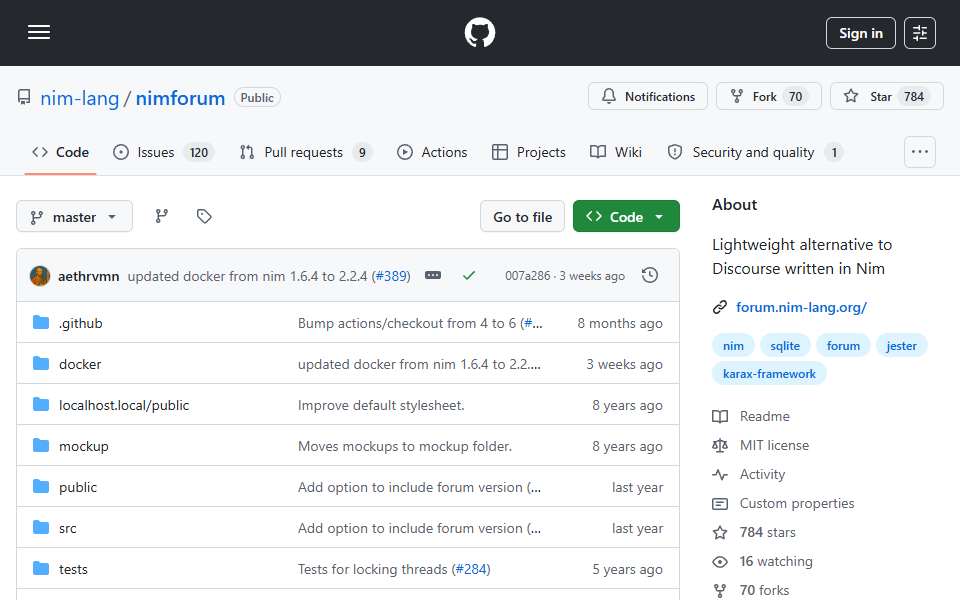This screenshot has height=600, width=960.
Task: Select the forum topic tag
Action: click(x=843, y=346)
